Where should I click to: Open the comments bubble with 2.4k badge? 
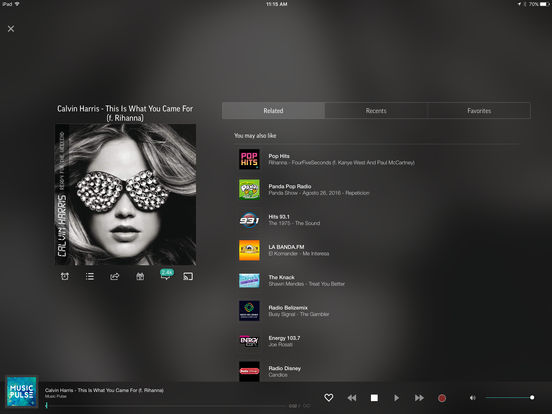166,275
